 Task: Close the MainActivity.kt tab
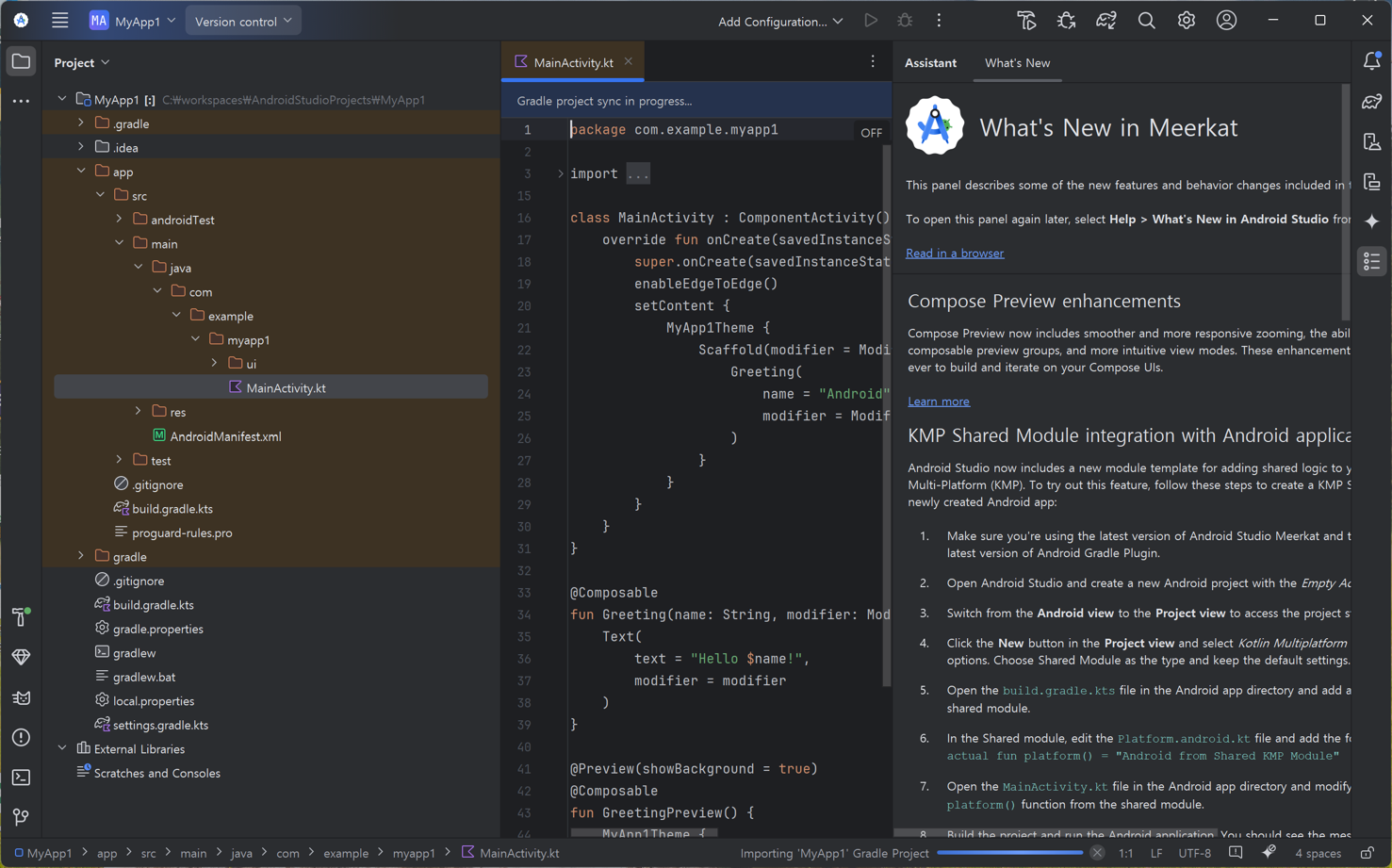pyautogui.click(x=629, y=61)
